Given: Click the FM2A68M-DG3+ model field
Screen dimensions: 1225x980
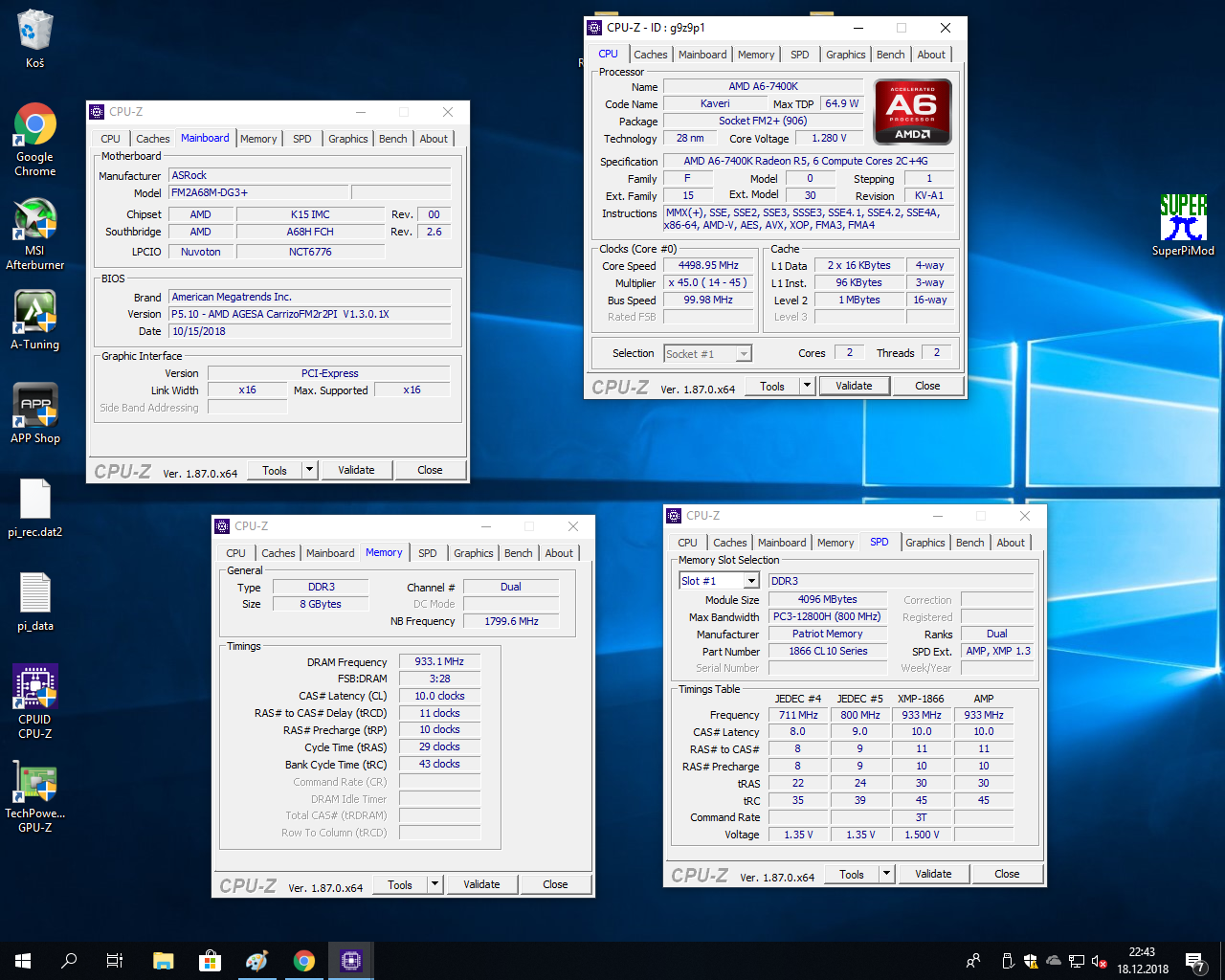Looking at the screenshot, I should 258,192.
